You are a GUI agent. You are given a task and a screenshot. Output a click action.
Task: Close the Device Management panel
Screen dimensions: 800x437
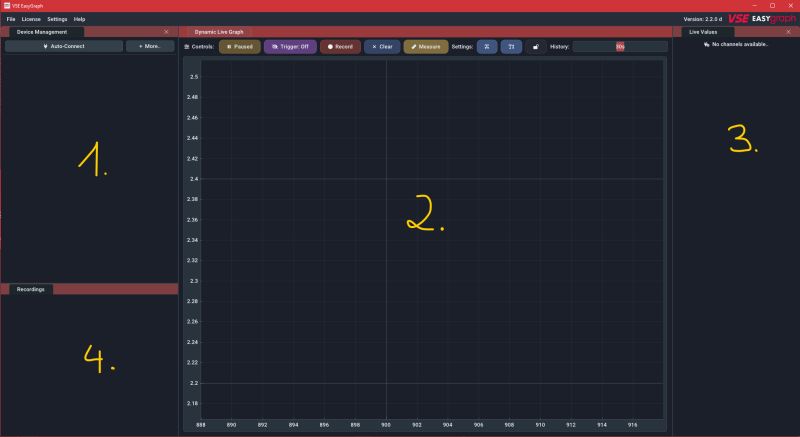tap(166, 32)
